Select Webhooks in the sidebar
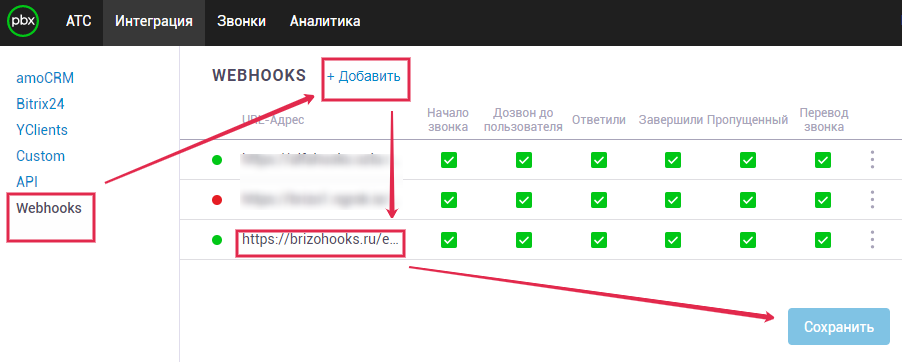 [49, 208]
